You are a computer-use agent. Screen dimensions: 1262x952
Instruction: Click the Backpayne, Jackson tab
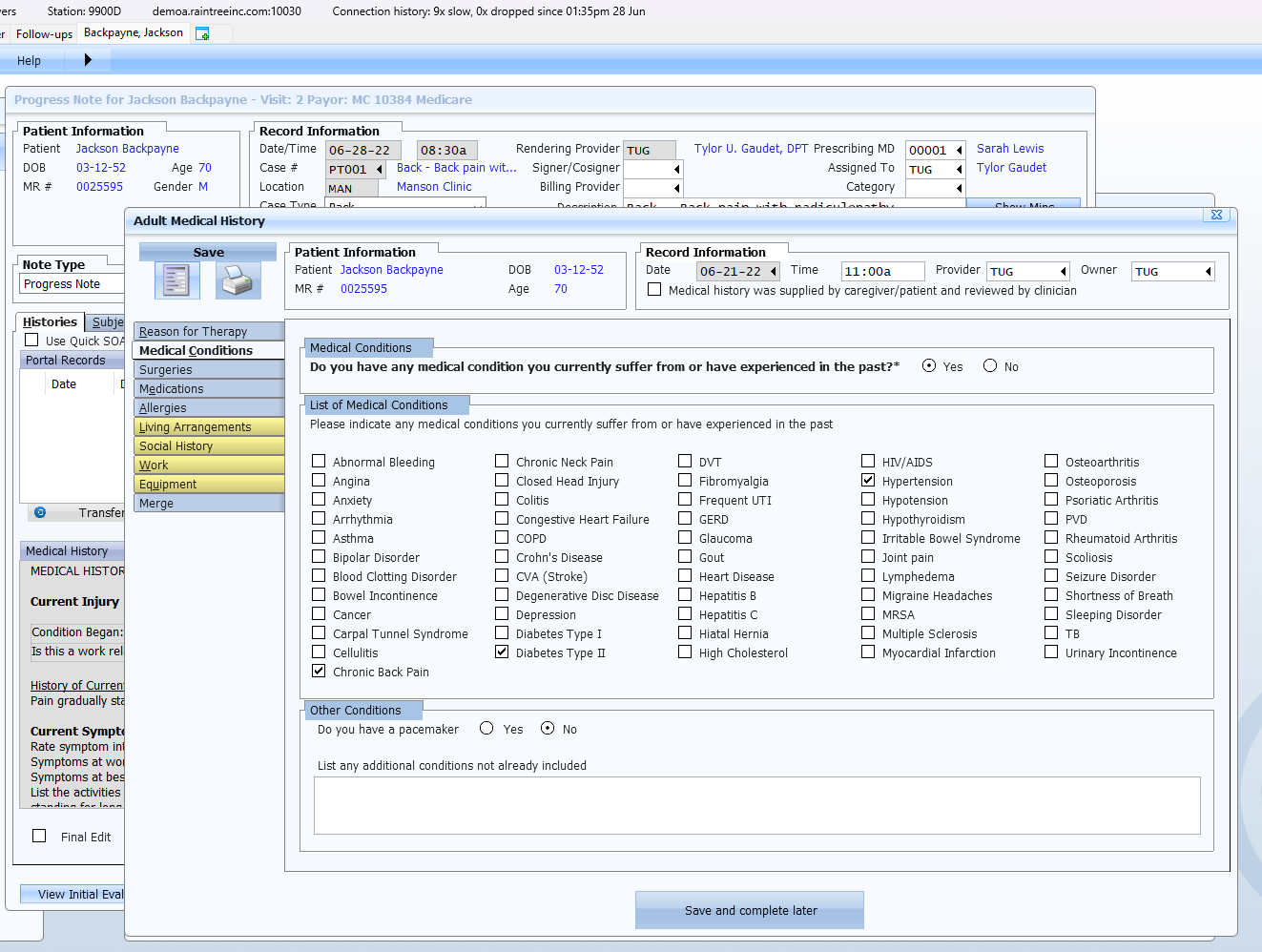click(134, 32)
